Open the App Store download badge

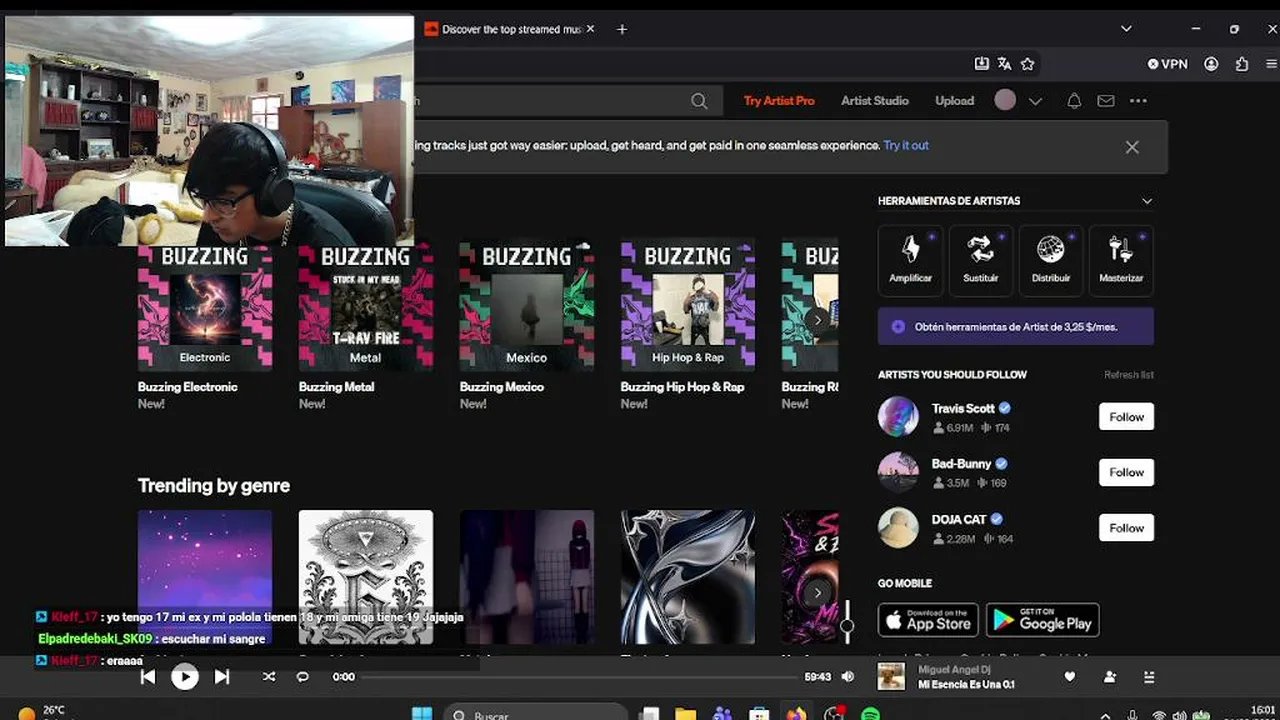[927, 620]
